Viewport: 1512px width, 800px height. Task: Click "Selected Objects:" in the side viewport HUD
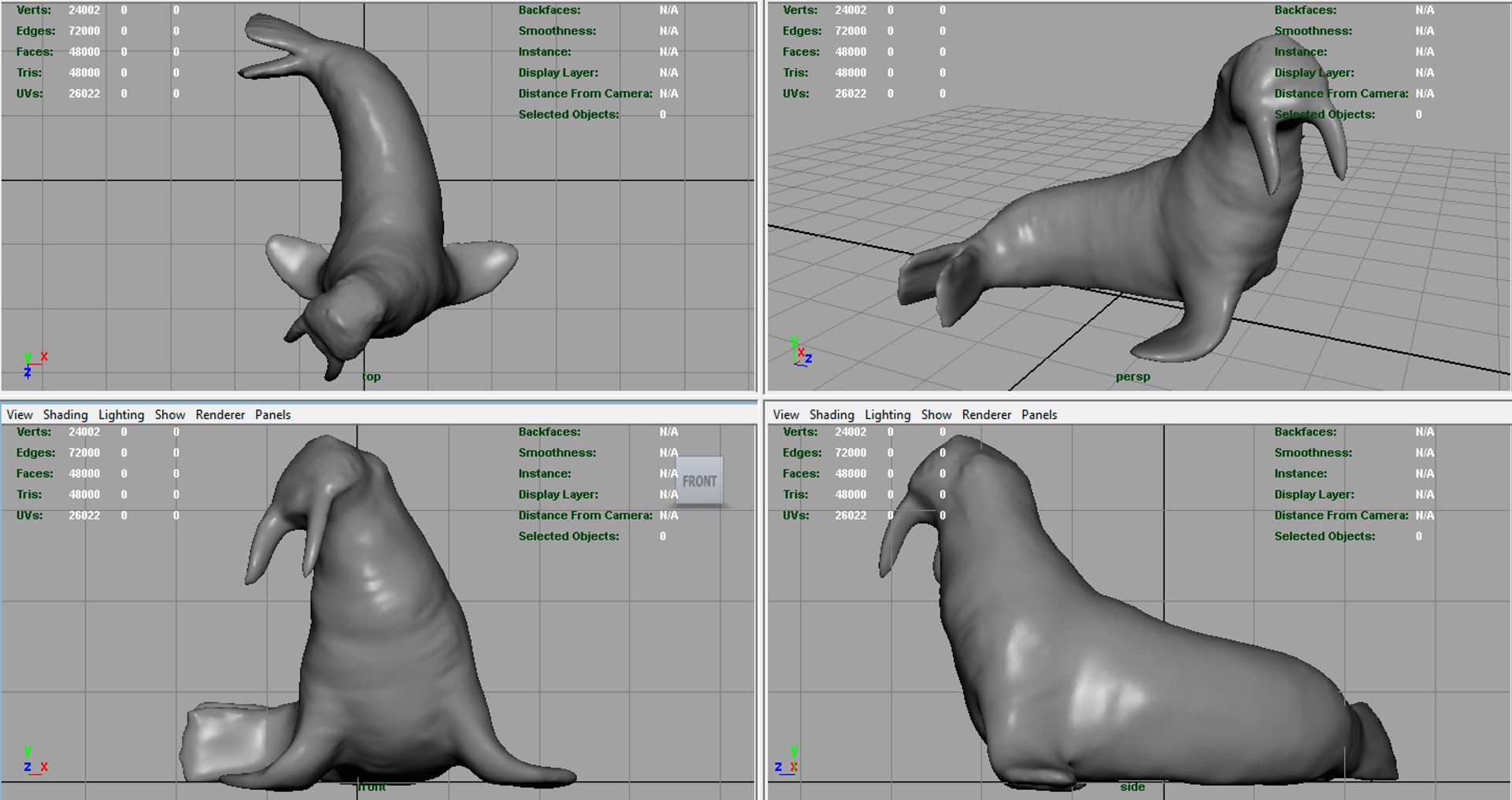(1325, 536)
